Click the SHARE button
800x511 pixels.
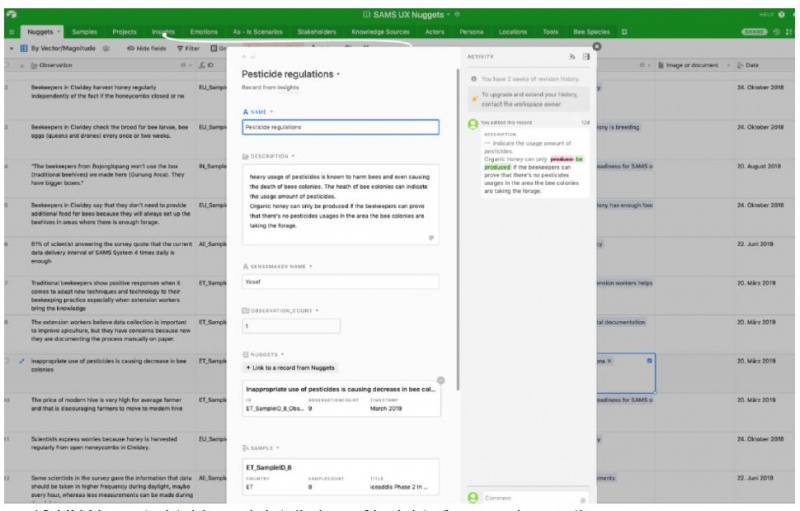click(754, 32)
